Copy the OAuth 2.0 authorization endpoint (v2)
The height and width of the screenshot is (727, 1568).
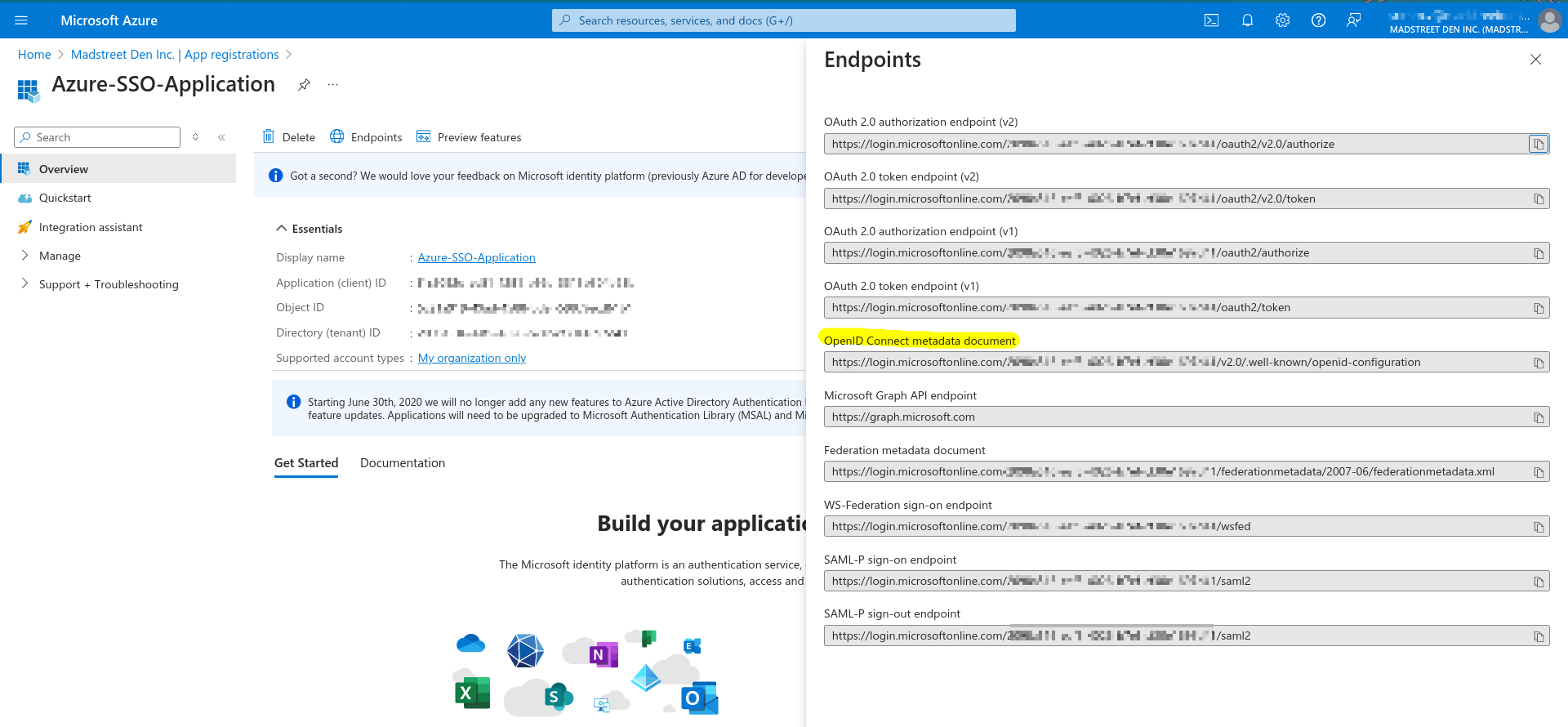[x=1538, y=145]
